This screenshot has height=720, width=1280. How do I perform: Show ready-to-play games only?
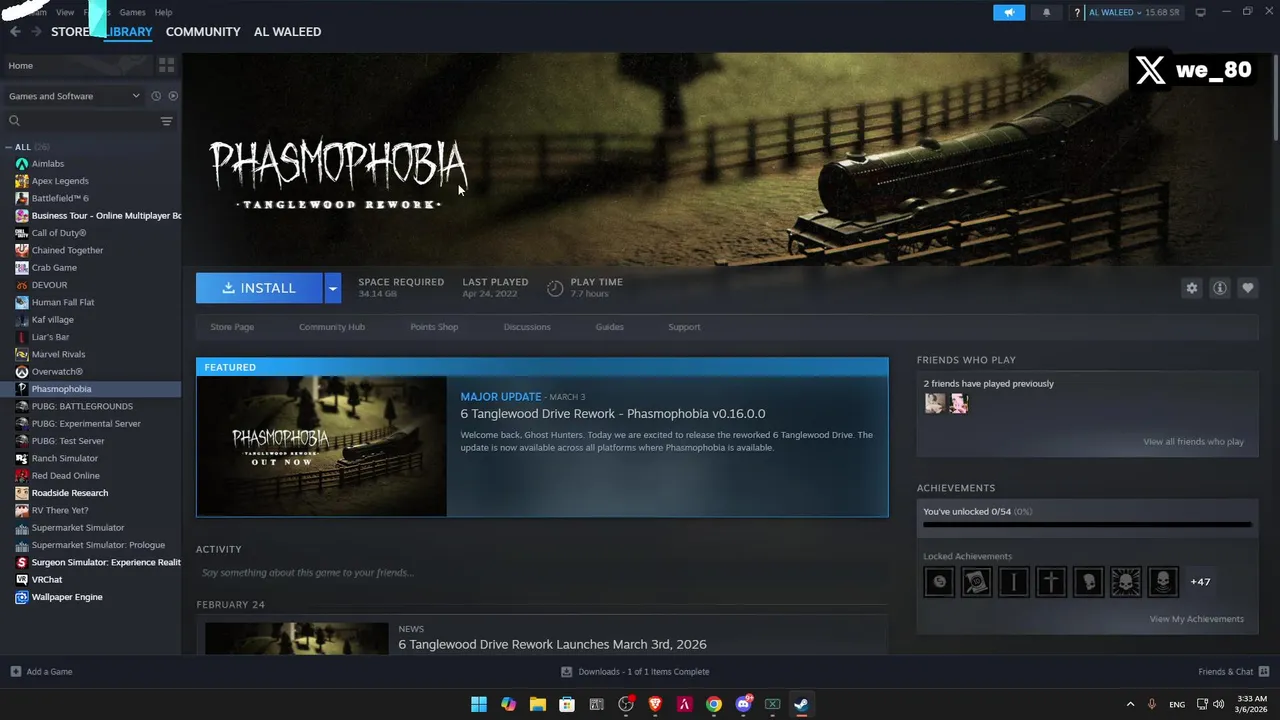pos(173,96)
